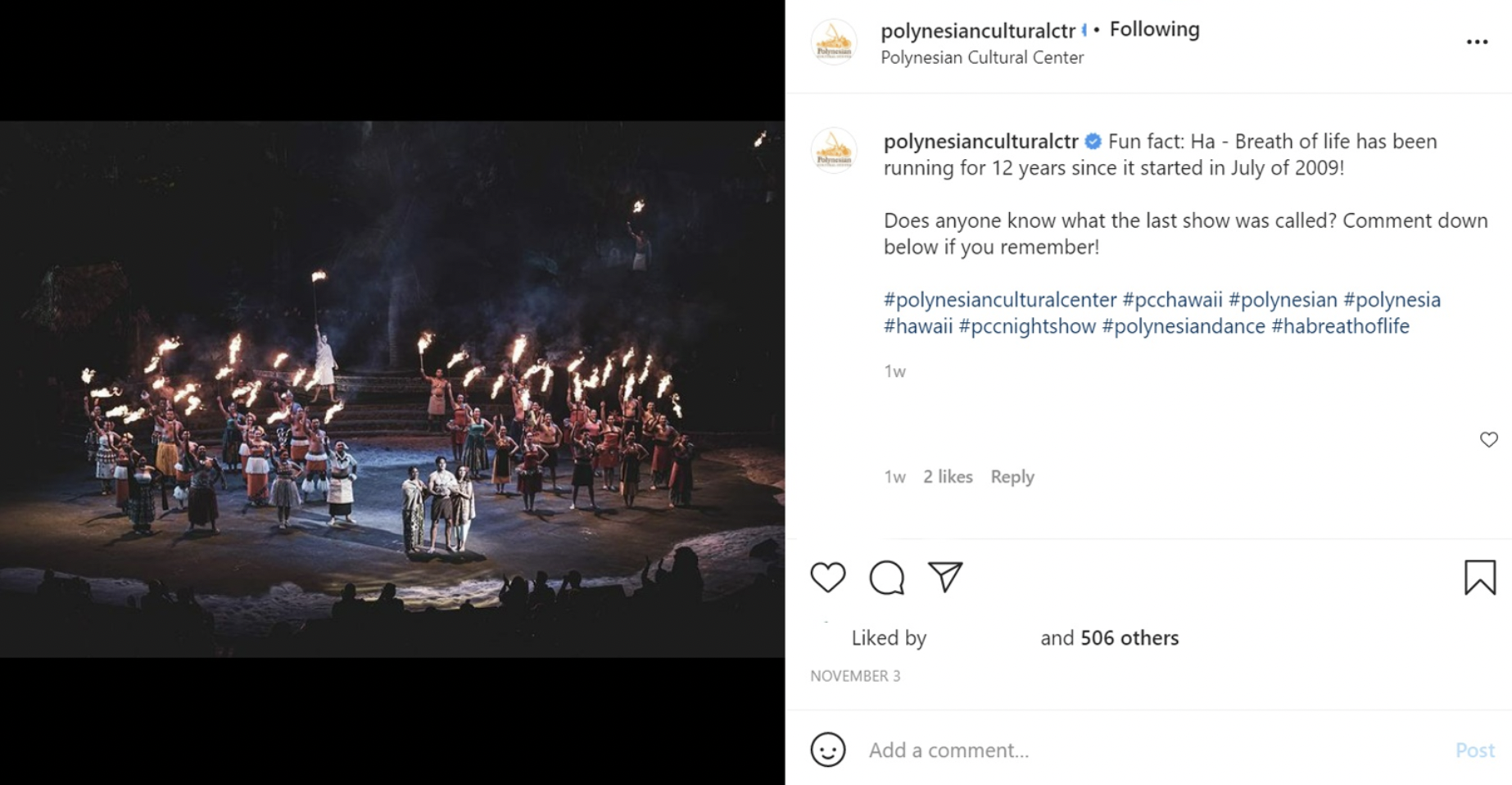The height and width of the screenshot is (785, 1512).
Task: Toggle off Following for this account
Action: (x=1154, y=28)
